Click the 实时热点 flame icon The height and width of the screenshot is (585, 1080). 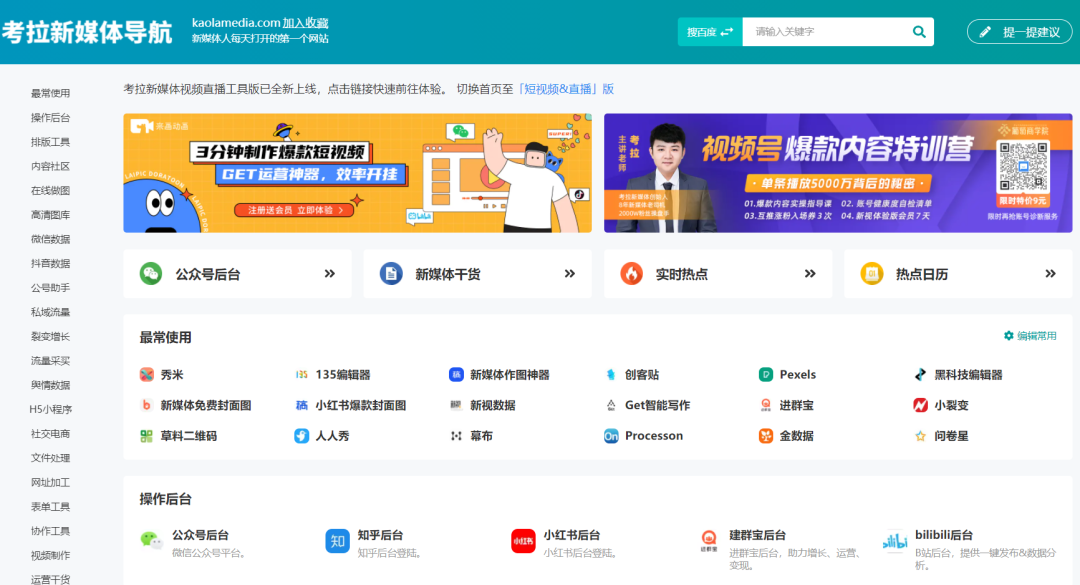coord(631,274)
